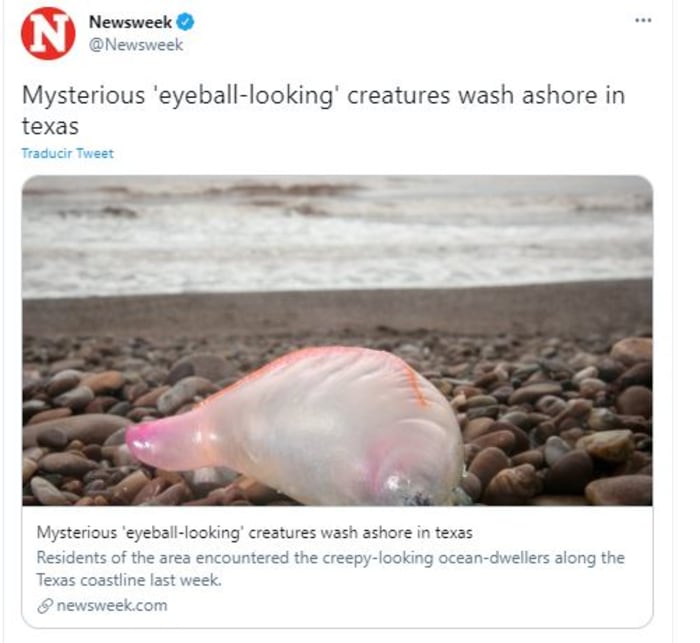This screenshot has width=700, height=643.
Task: Open the Newsweek display name profile link
Action: pyautogui.click(x=130, y=22)
